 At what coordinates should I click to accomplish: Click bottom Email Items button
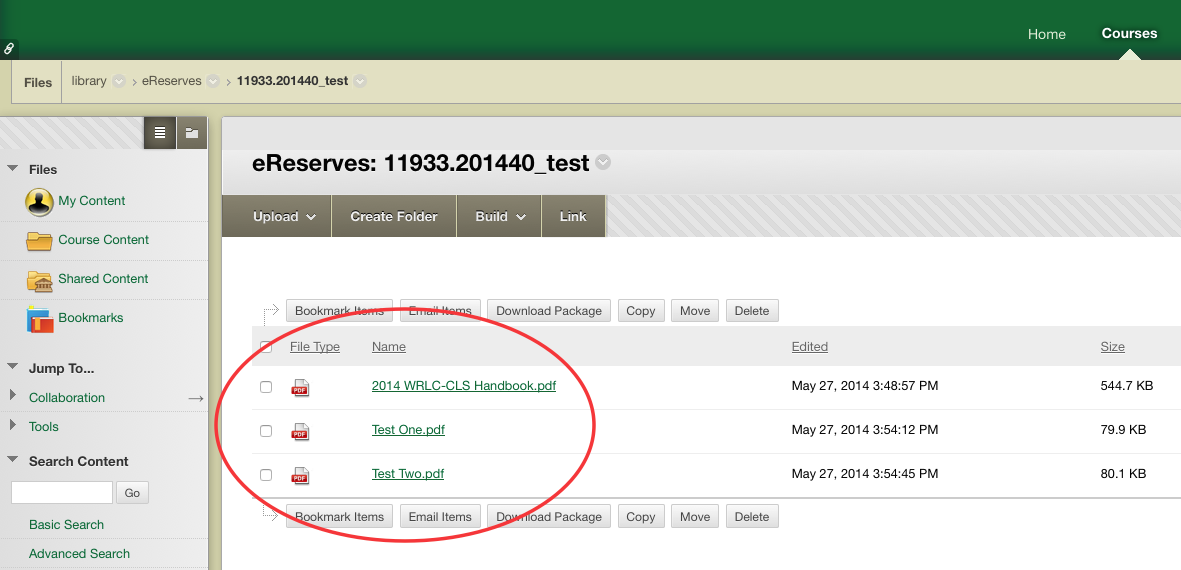(440, 517)
